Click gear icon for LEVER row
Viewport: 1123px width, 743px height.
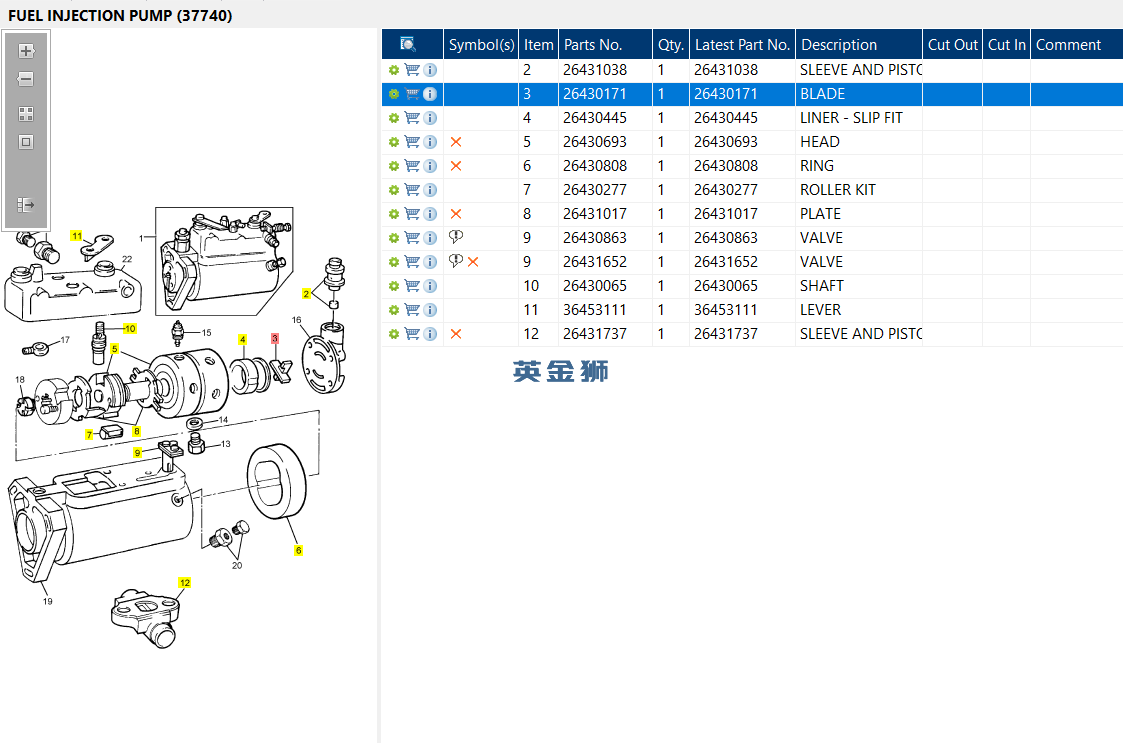[x=393, y=310]
